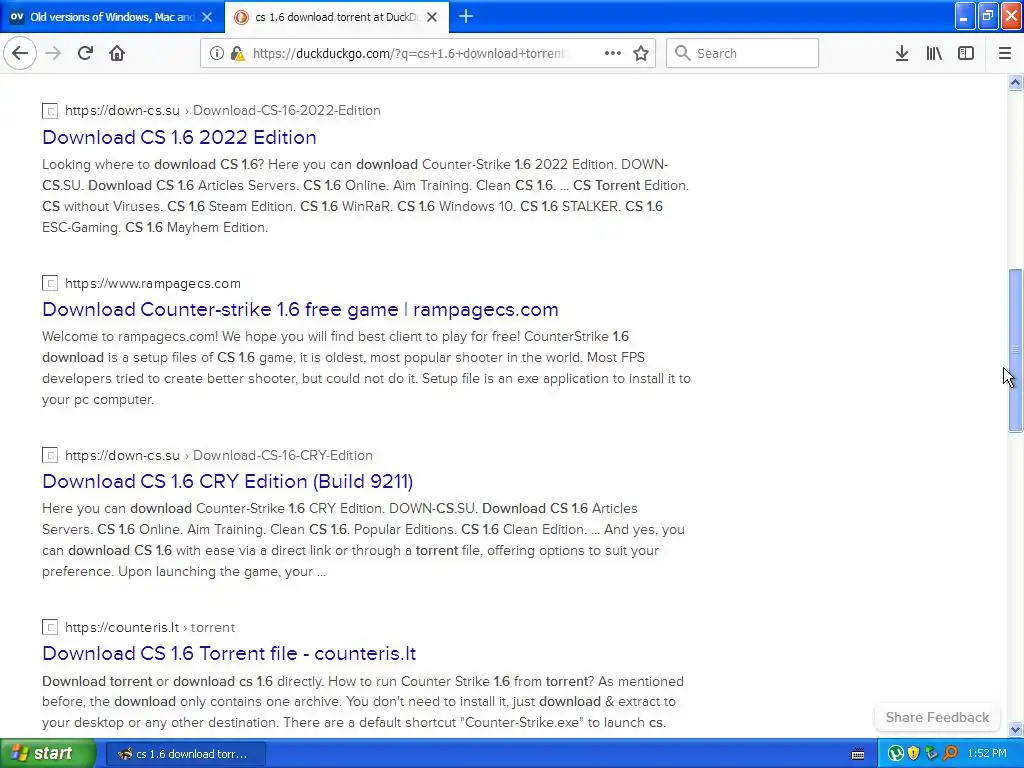This screenshot has height=768, width=1024.
Task: Click favicon beside down-cs.su 2022 Edition URL
Action: (50, 111)
